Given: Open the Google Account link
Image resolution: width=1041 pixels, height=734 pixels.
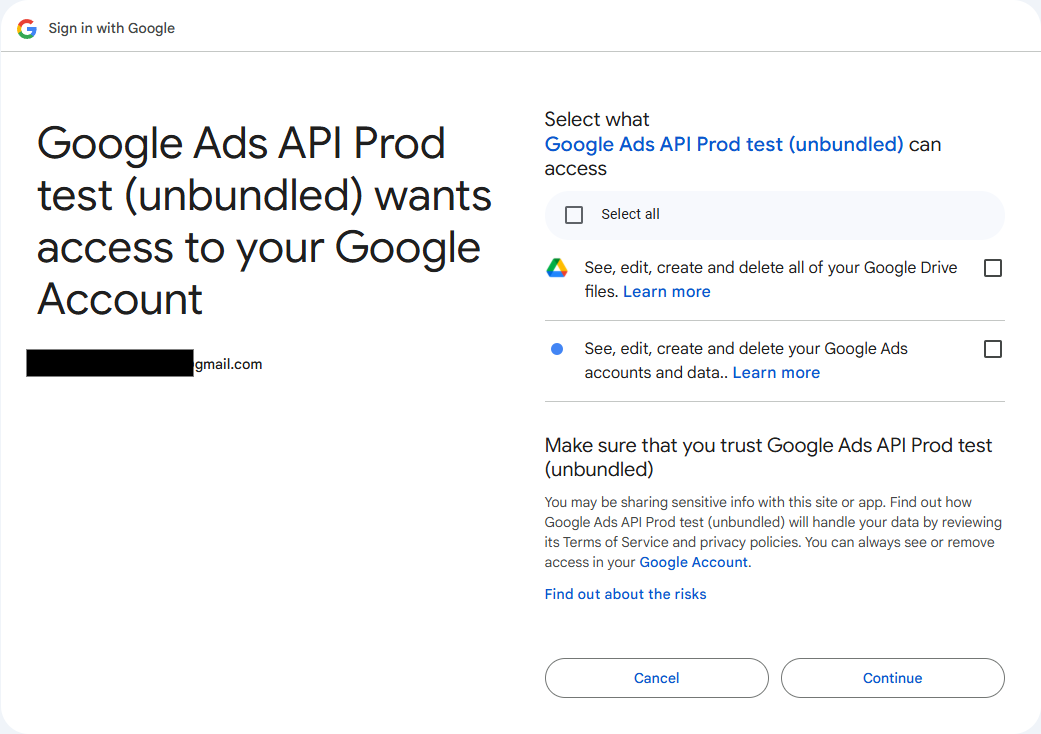Looking at the screenshot, I should coord(693,562).
